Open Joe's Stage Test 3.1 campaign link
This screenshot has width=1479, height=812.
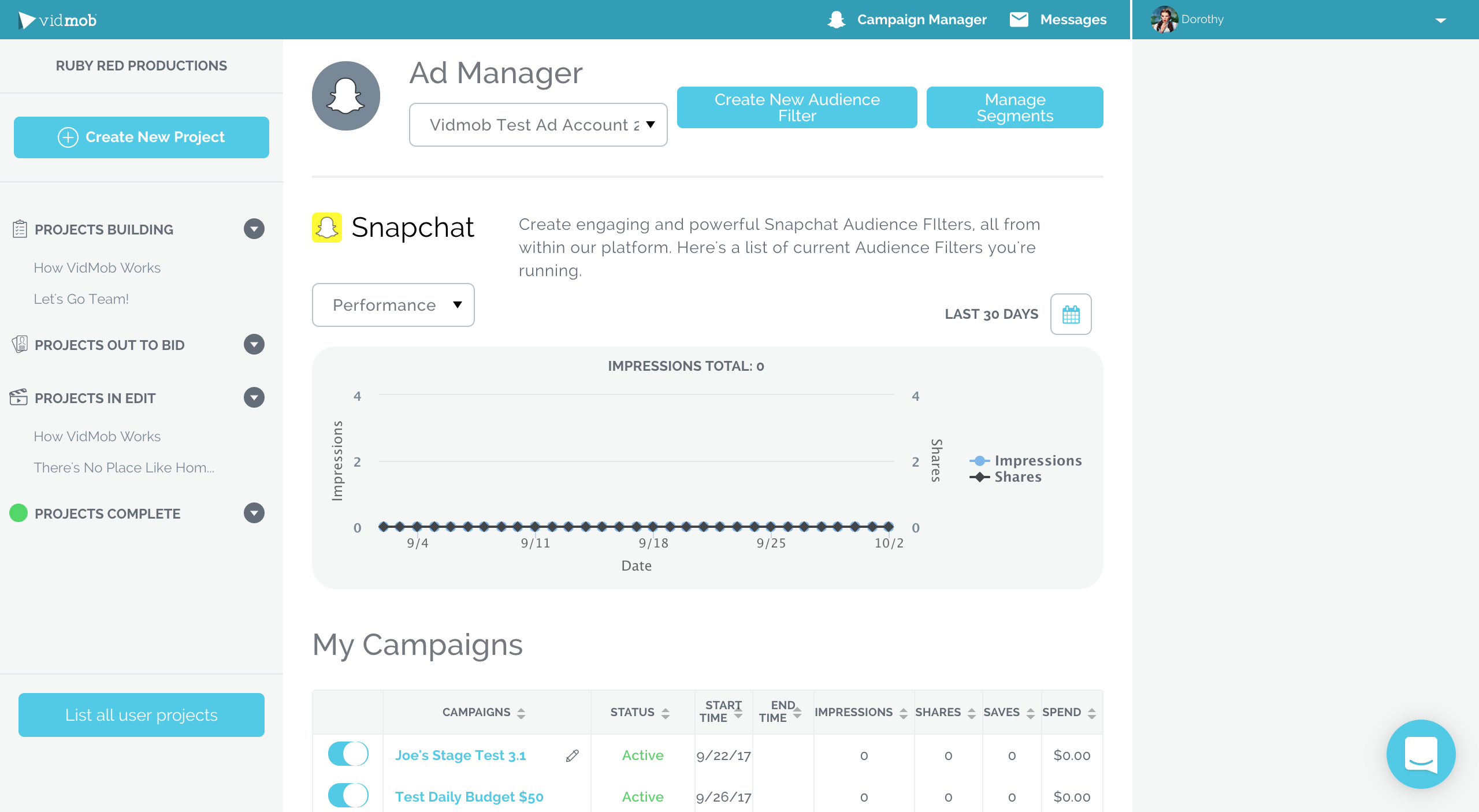460,755
